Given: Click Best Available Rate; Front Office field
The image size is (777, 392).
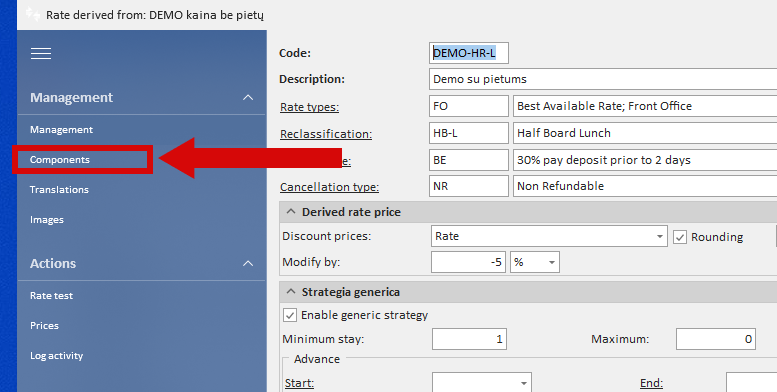Looking at the screenshot, I should [x=645, y=106].
